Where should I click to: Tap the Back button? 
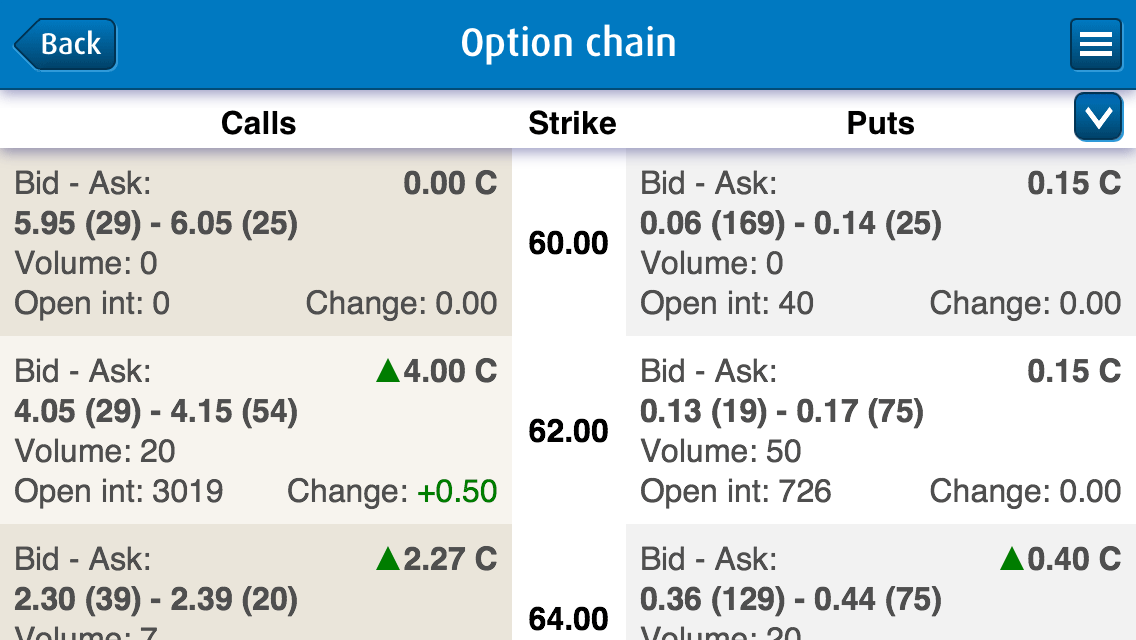tap(66, 45)
